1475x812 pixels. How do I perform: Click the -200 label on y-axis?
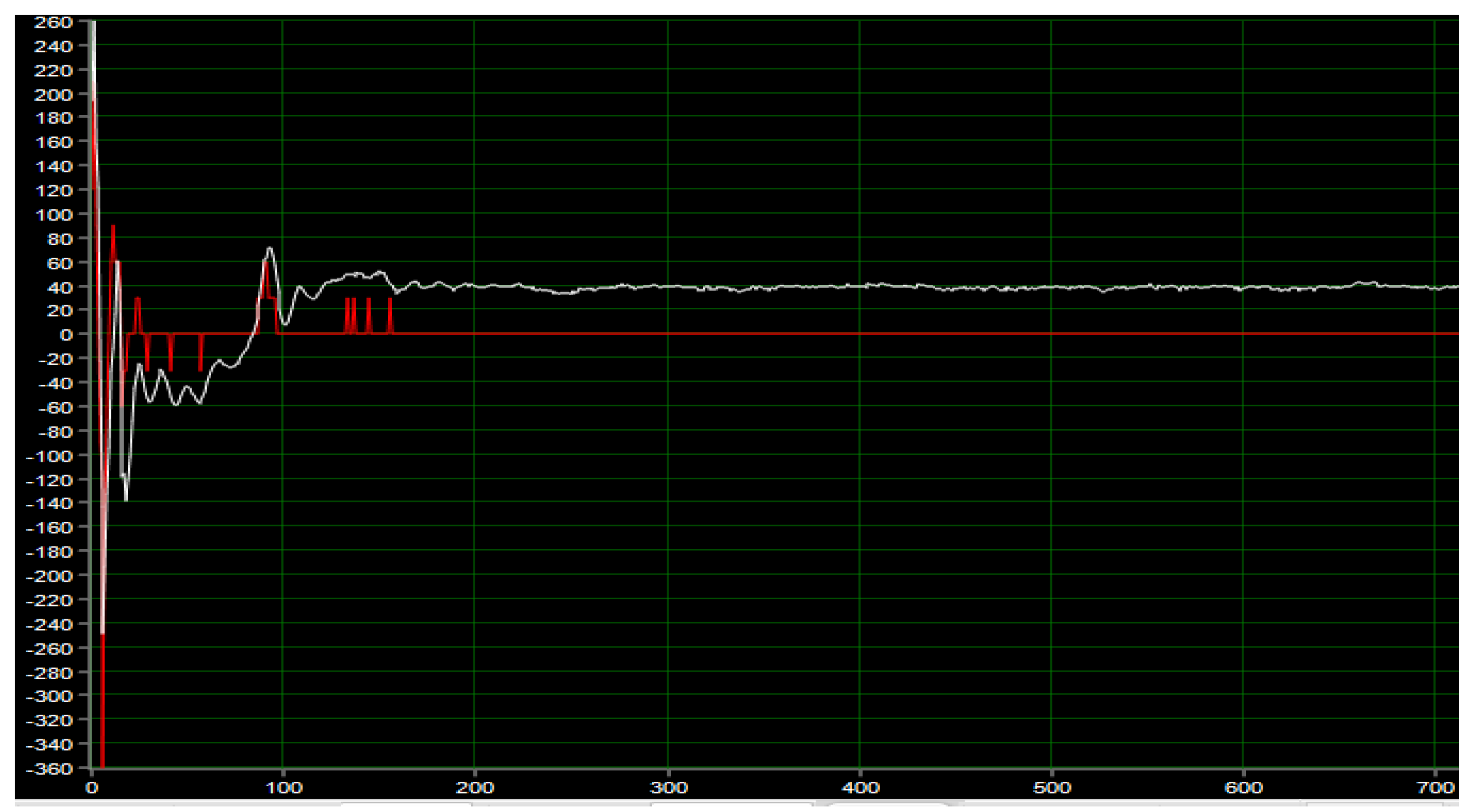49,576
